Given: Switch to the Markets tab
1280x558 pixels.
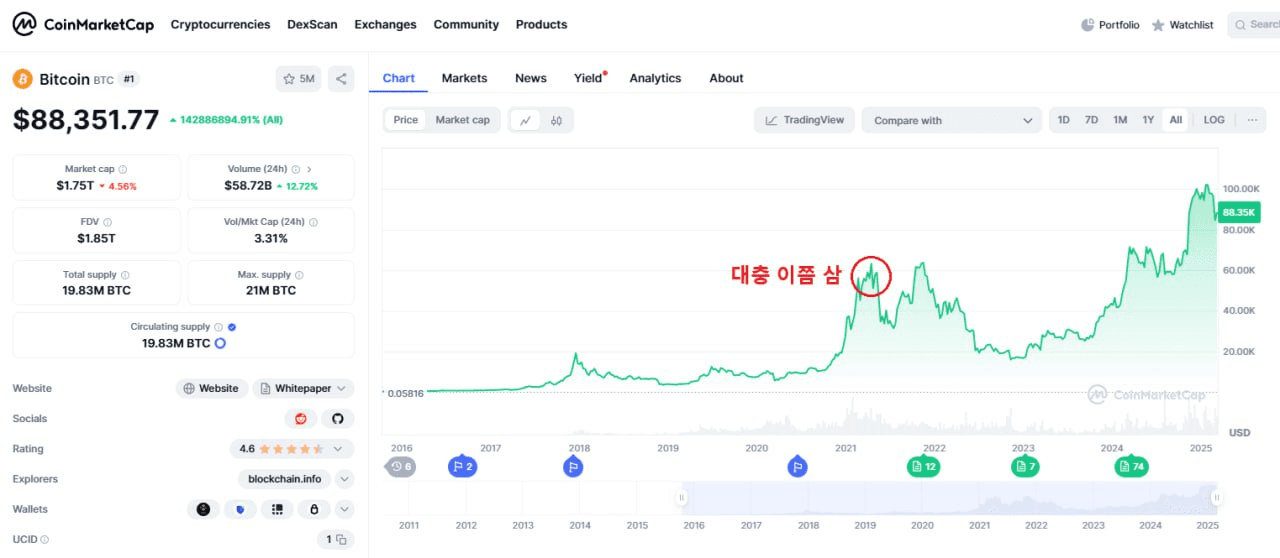Looking at the screenshot, I should (464, 78).
